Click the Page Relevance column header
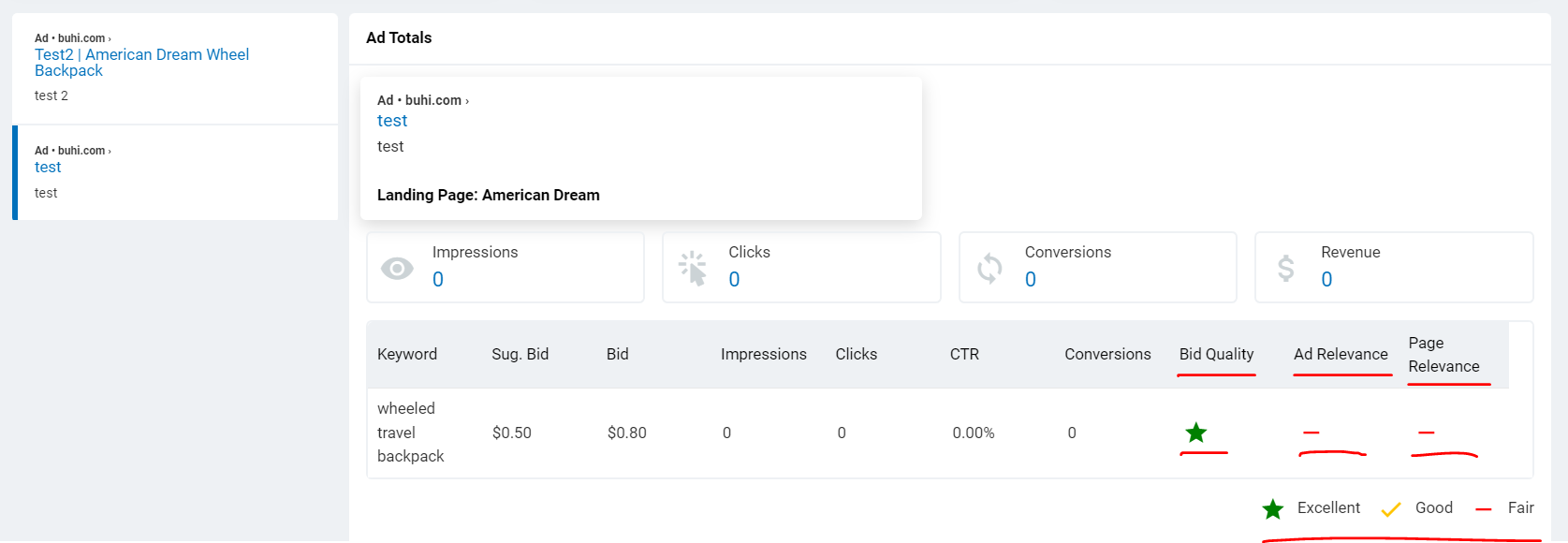 click(x=1443, y=355)
